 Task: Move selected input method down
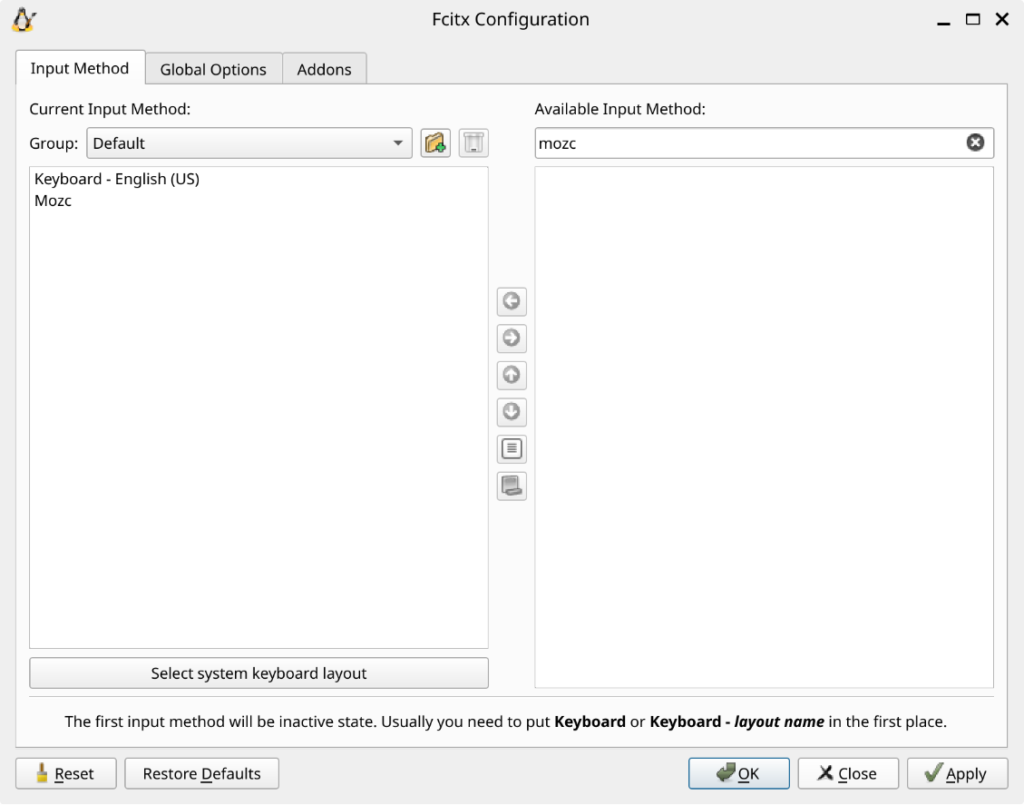(511, 412)
